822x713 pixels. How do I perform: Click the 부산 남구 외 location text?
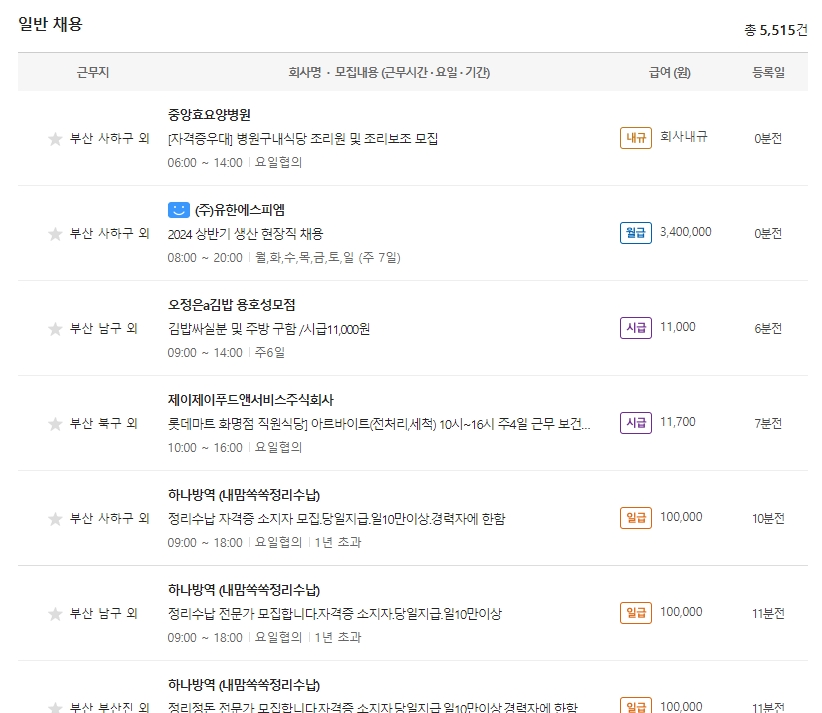tap(104, 328)
